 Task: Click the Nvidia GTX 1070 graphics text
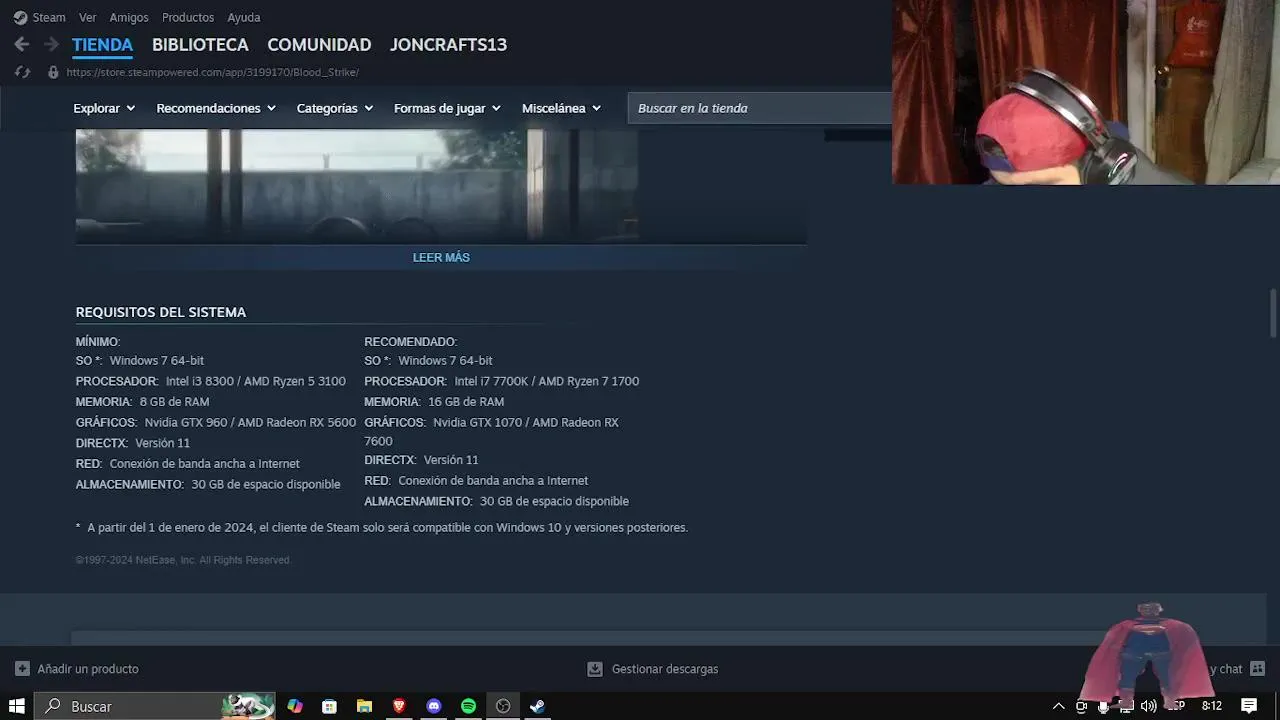(x=492, y=432)
